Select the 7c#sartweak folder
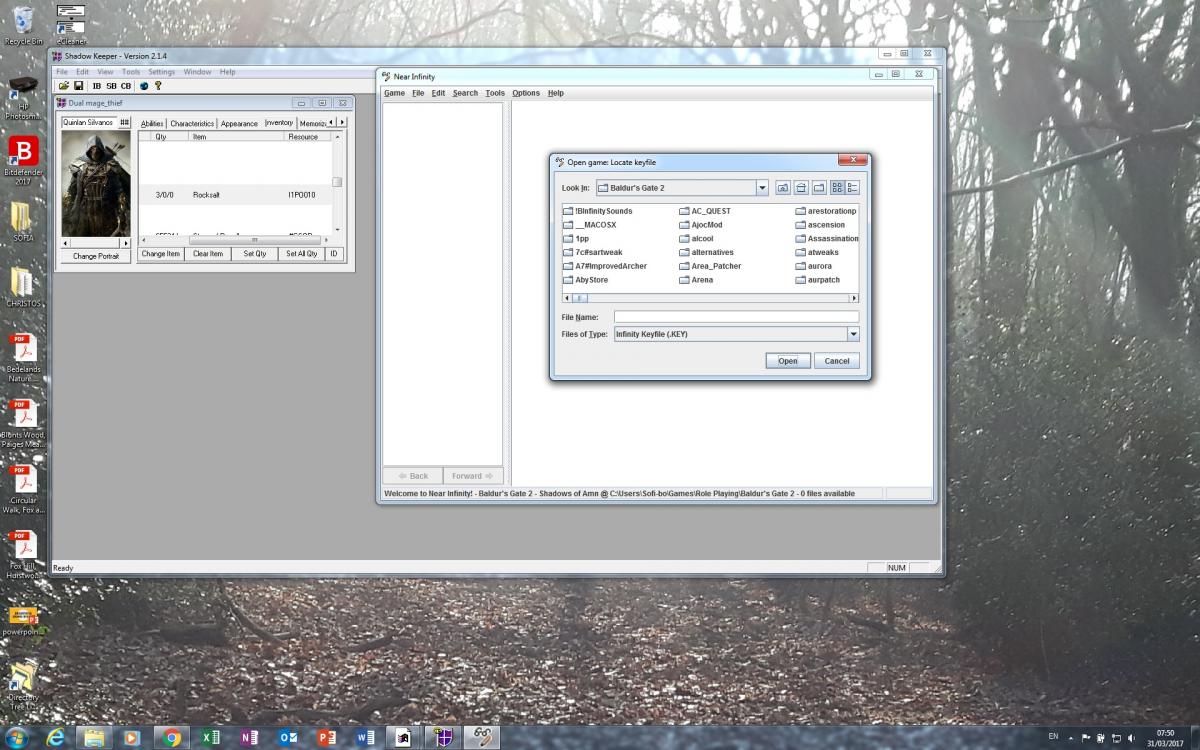The height and width of the screenshot is (750, 1200). click(x=593, y=253)
